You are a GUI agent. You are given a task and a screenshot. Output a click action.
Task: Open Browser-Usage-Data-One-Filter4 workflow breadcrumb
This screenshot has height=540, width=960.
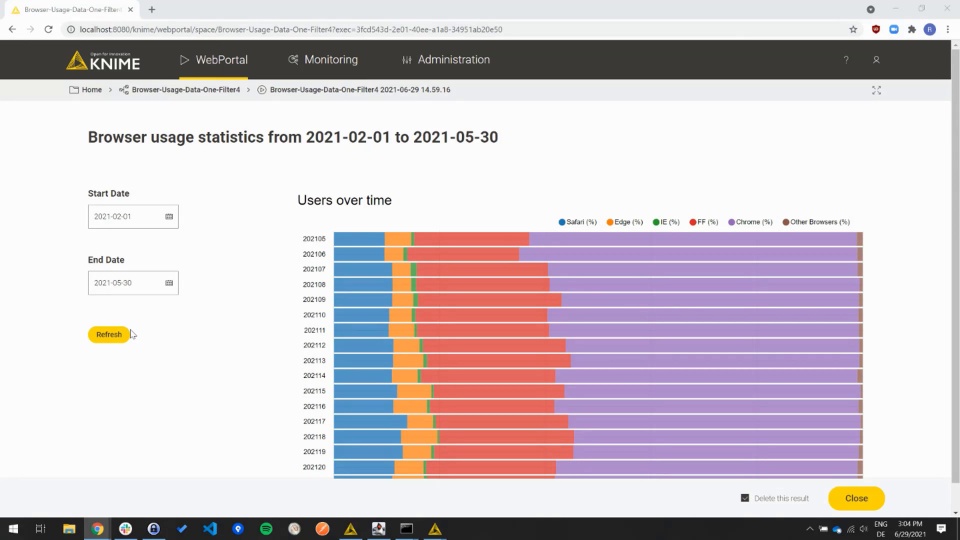point(179,89)
